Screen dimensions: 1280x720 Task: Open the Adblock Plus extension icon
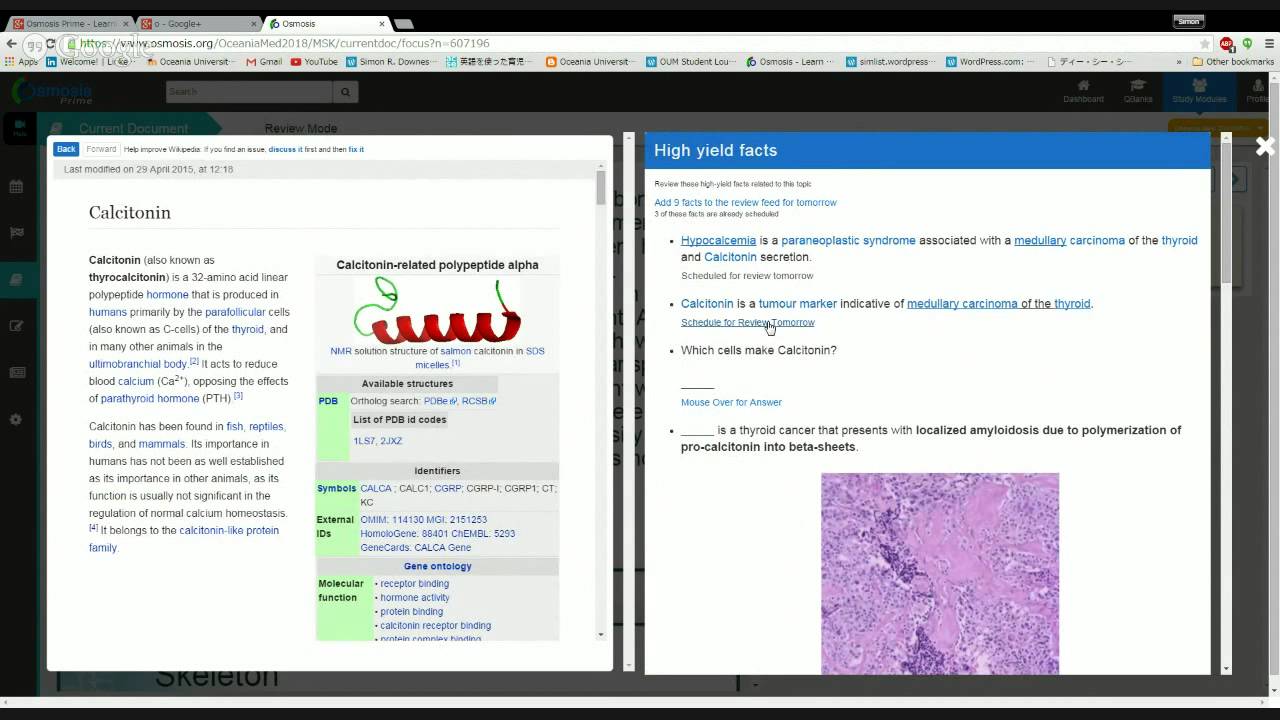click(x=1227, y=44)
